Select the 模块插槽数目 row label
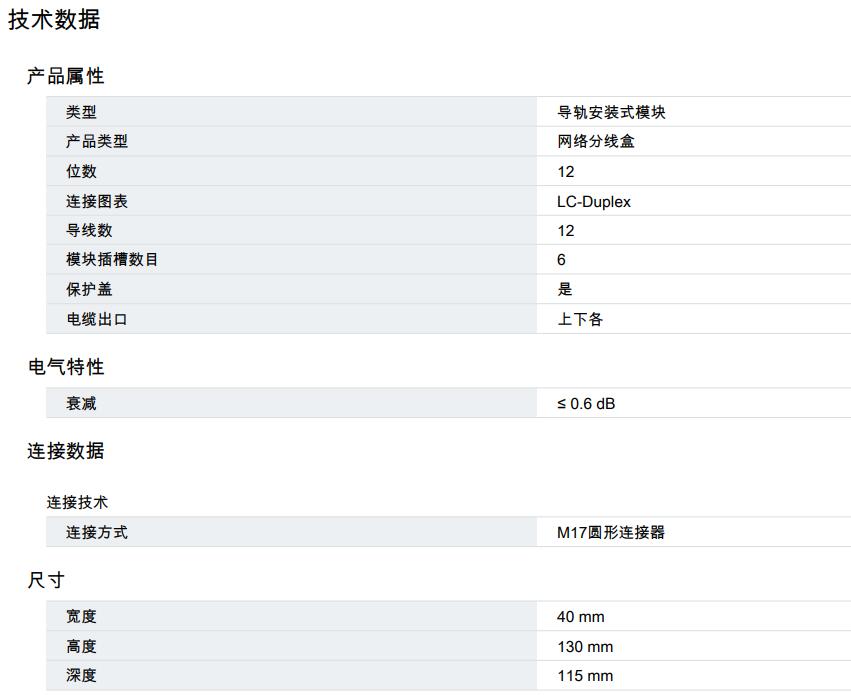Viewport: 851px width, 695px height. [112, 260]
